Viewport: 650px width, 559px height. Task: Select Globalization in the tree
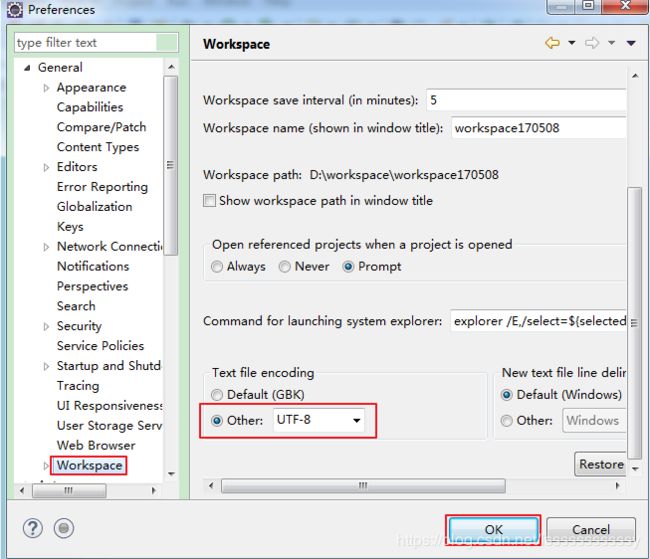click(95, 207)
